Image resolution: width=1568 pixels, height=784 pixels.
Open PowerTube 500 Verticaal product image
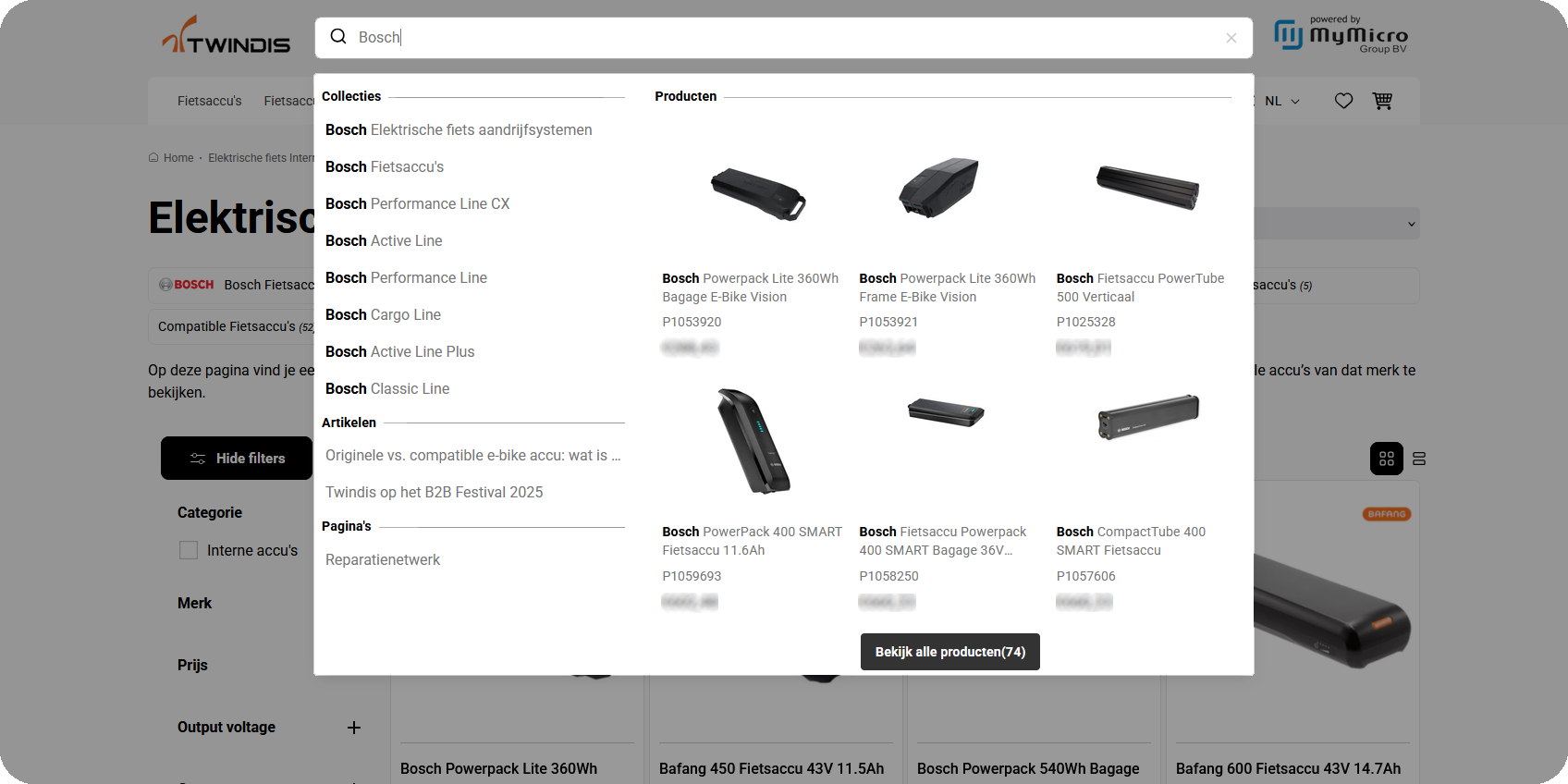coord(1147,188)
